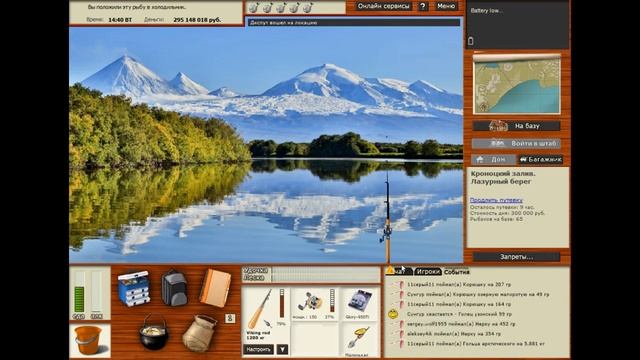This screenshot has height=360, width=640.
Task: Click the На базу button
Action: (516, 126)
